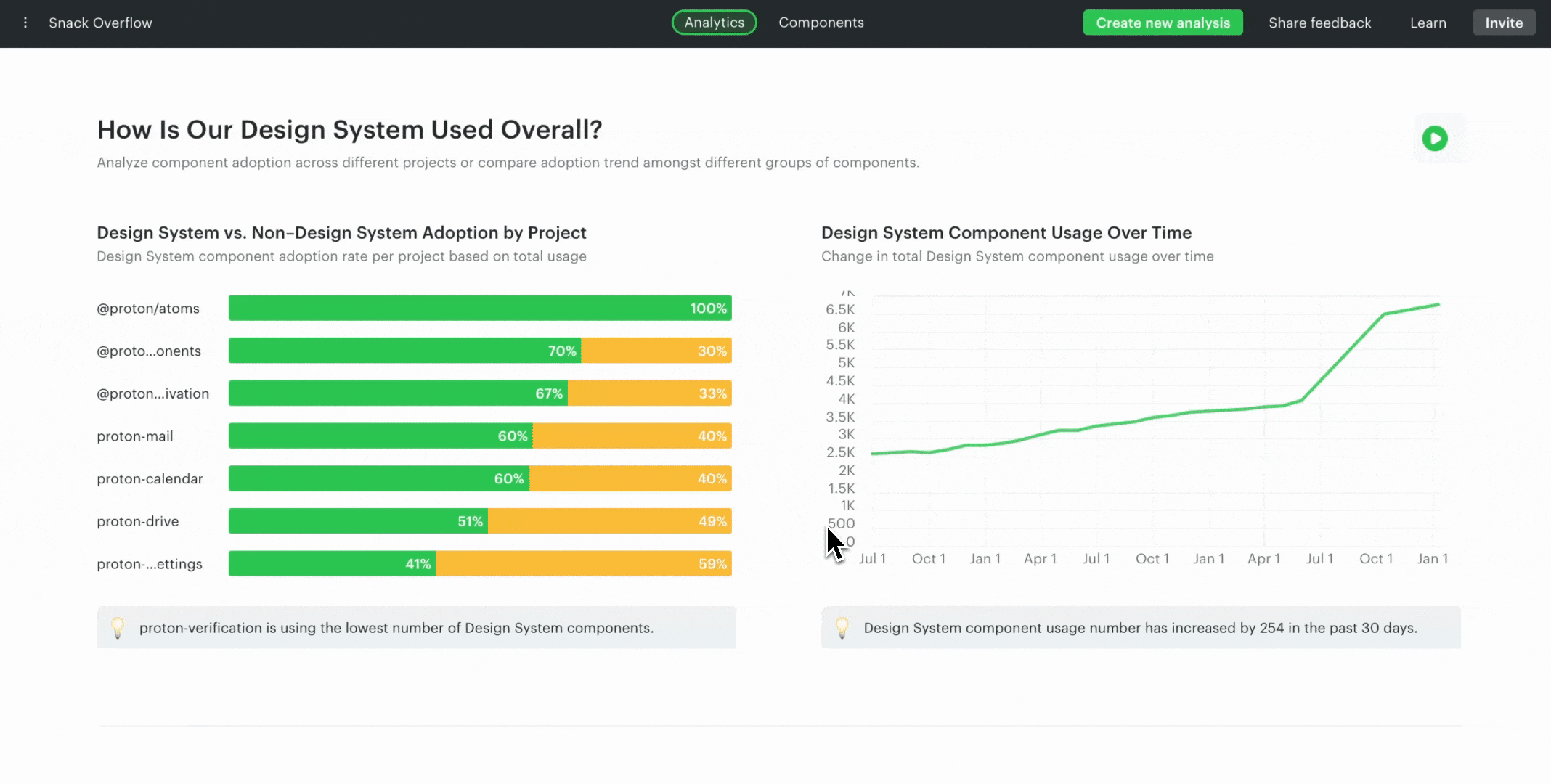Click lightbulb icon in proton-verification insight
Viewport: 1551px width, 784px height.
[118, 628]
